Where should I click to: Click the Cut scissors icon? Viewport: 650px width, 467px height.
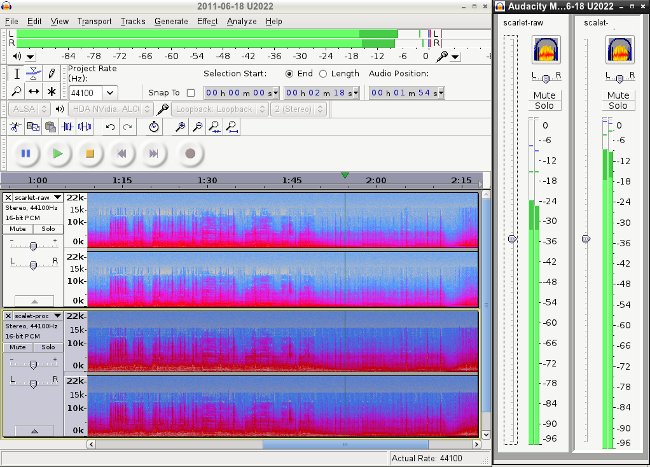pyautogui.click(x=16, y=127)
